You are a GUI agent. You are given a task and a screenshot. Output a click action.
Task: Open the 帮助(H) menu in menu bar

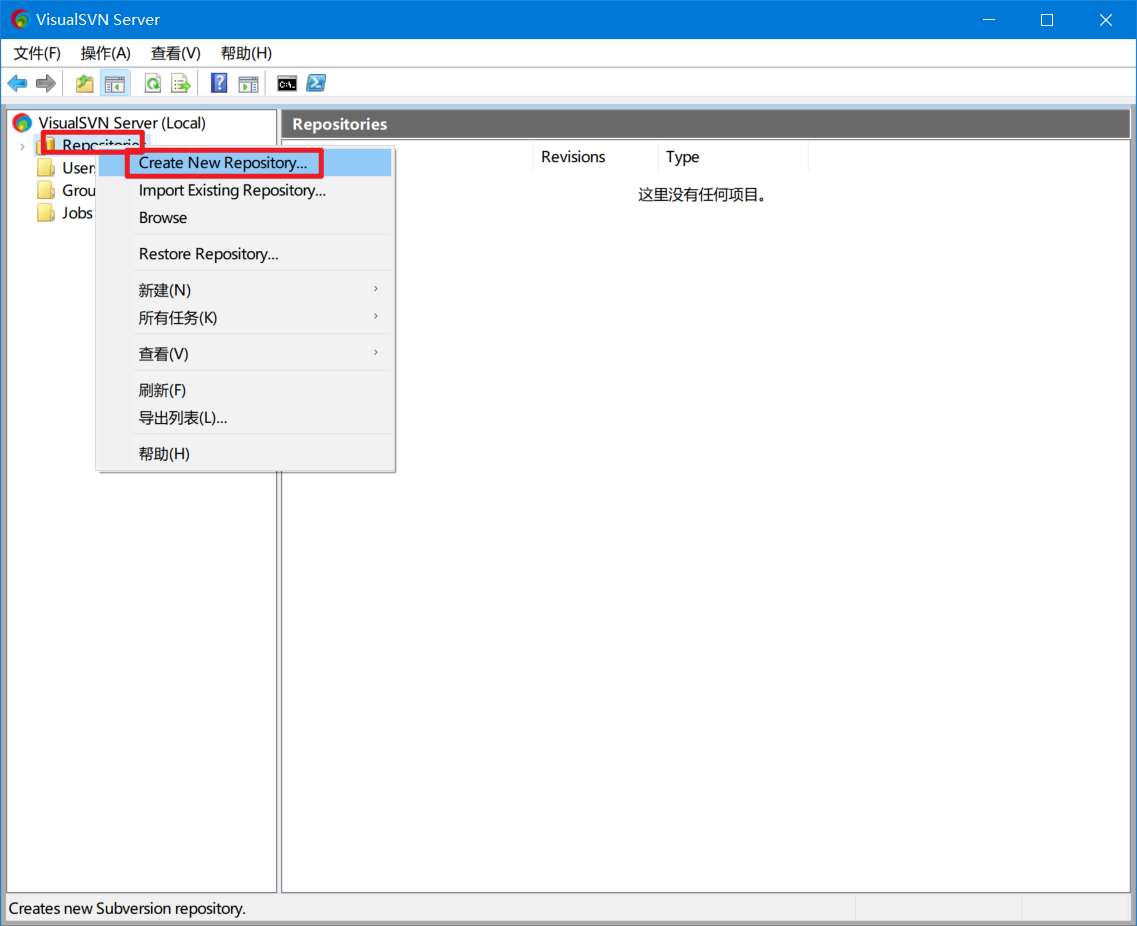point(246,53)
